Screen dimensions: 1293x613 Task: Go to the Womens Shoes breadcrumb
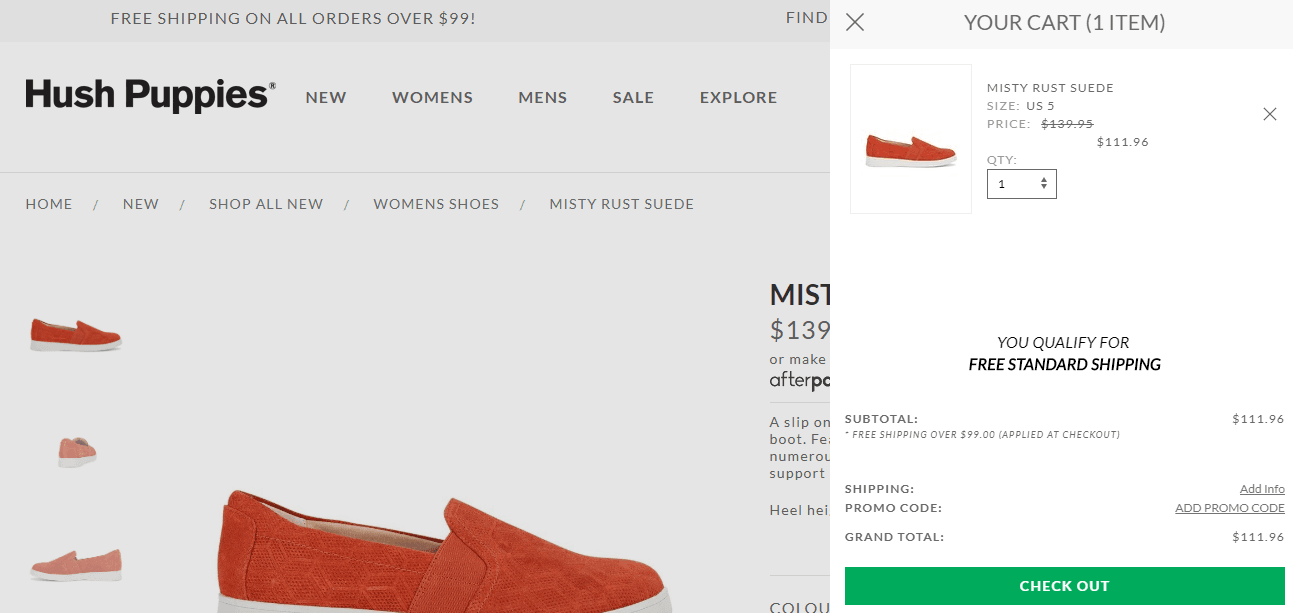point(436,204)
